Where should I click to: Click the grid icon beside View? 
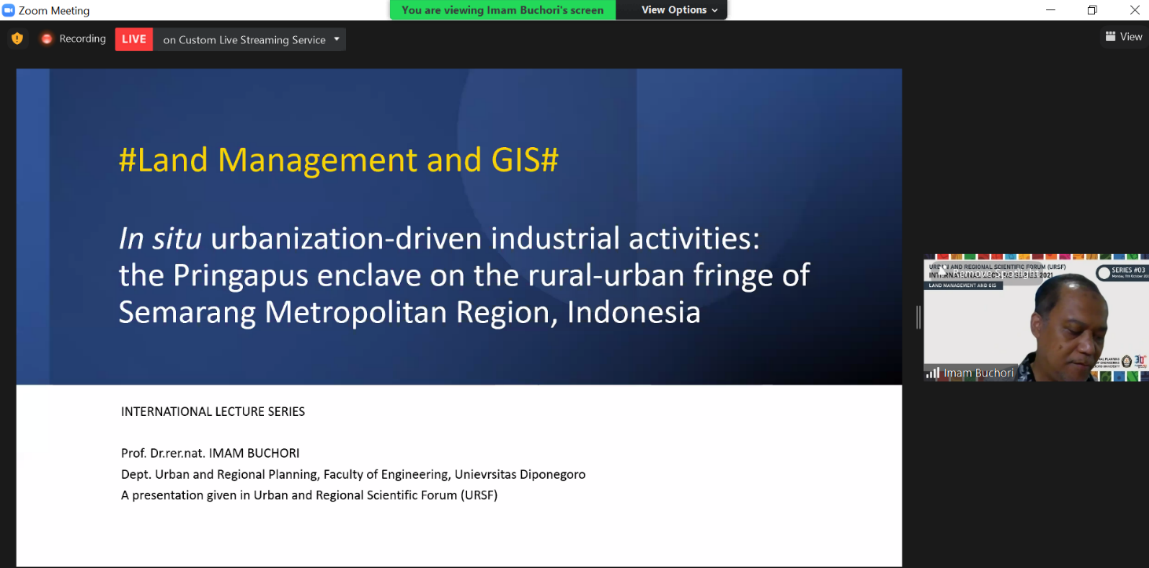(x=1111, y=37)
